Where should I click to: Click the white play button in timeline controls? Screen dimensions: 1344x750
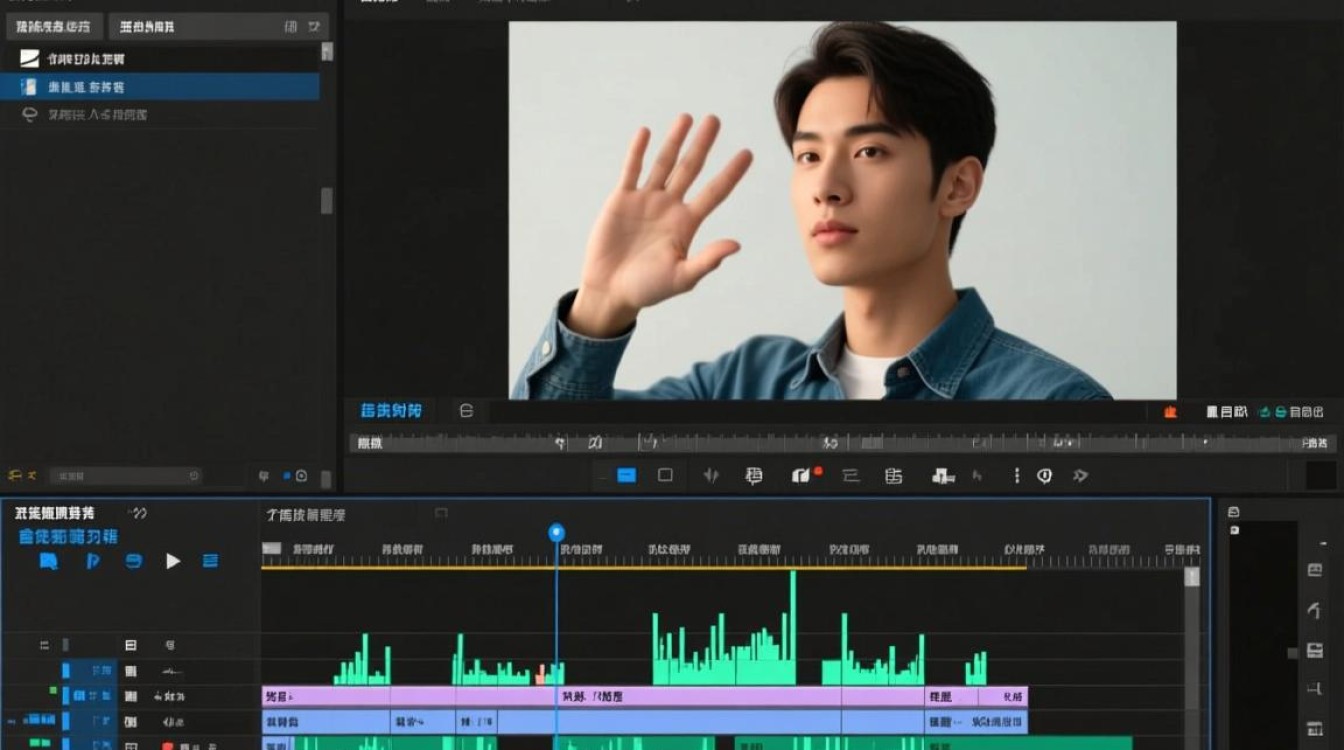pyautogui.click(x=173, y=561)
